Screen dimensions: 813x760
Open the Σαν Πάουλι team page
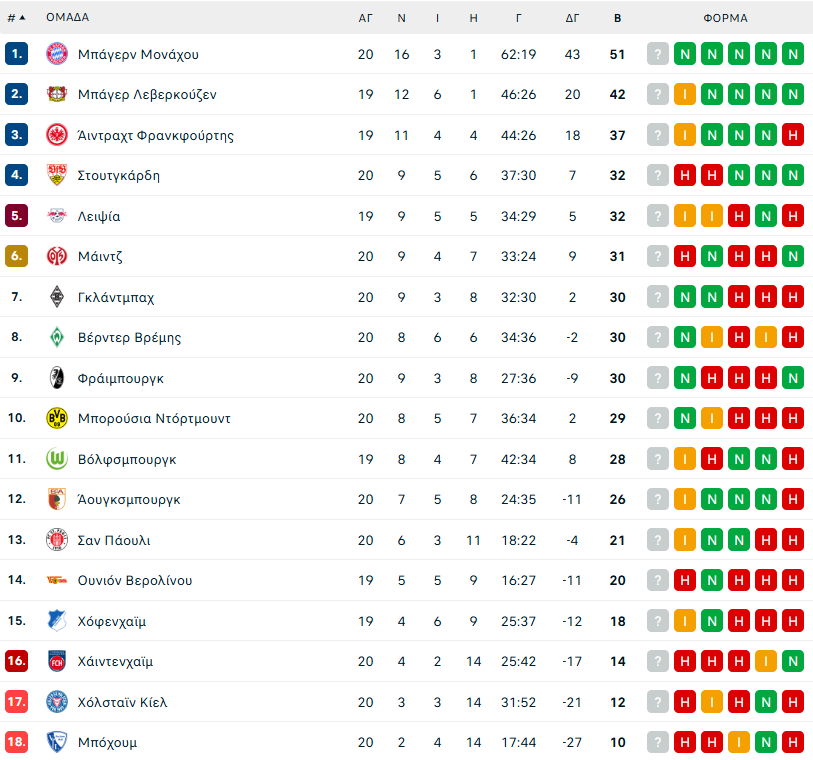coord(114,540)
